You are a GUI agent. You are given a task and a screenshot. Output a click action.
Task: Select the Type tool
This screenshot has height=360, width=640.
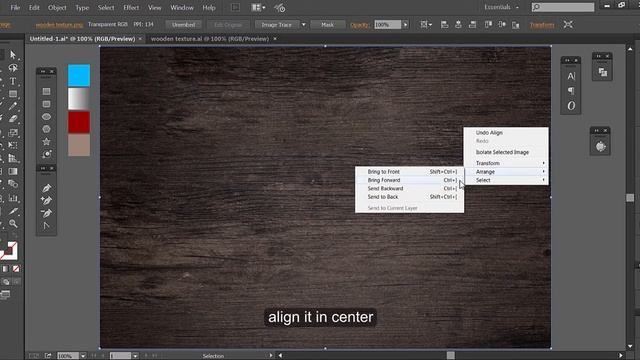tap(13, 81)
